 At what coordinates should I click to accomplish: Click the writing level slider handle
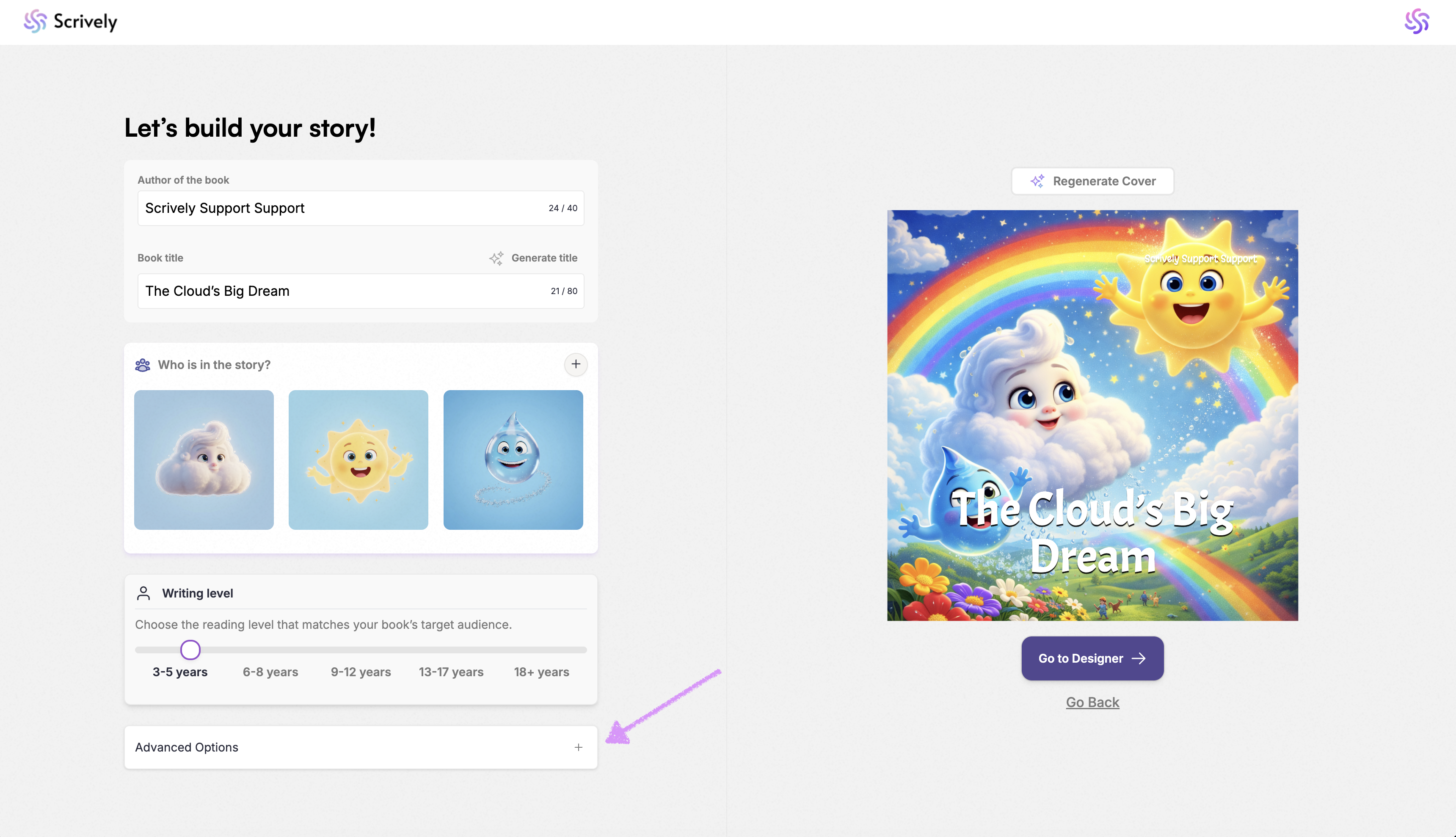click(x=190, y=650)
